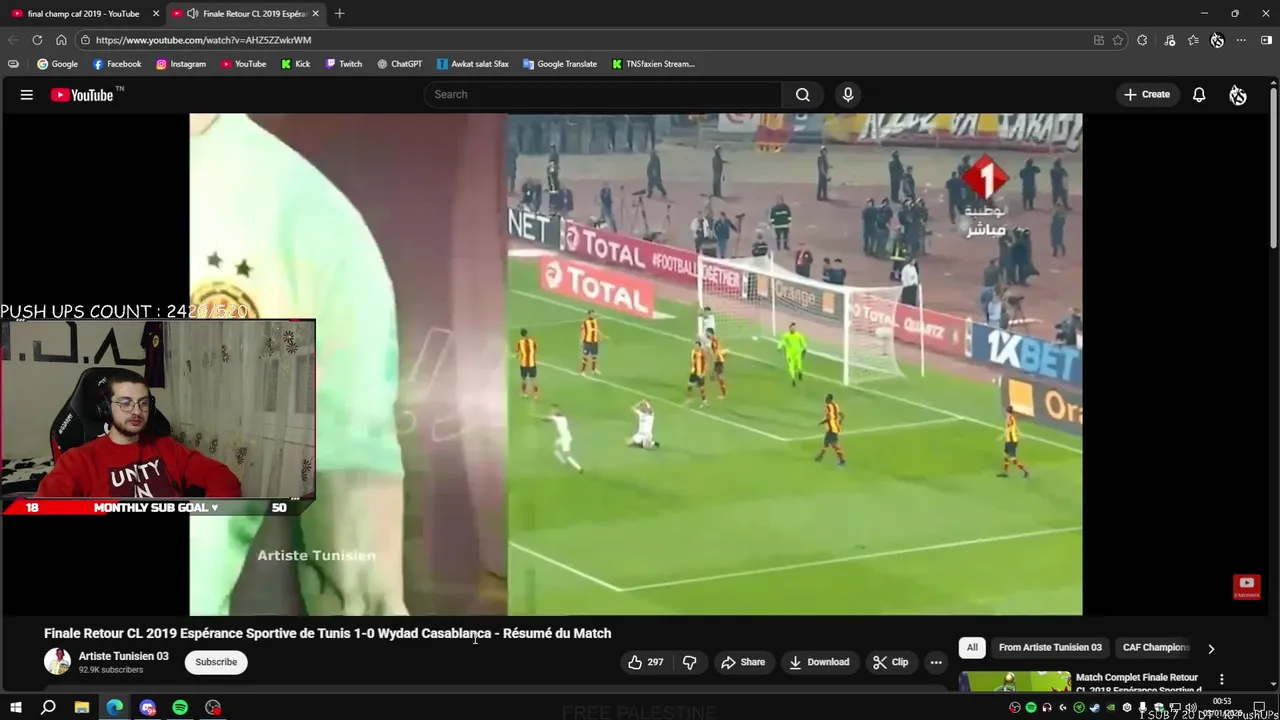Viewport: 1280px width, 720px height.
Task: Focus the YouTube search field
Action: (603, 94)
